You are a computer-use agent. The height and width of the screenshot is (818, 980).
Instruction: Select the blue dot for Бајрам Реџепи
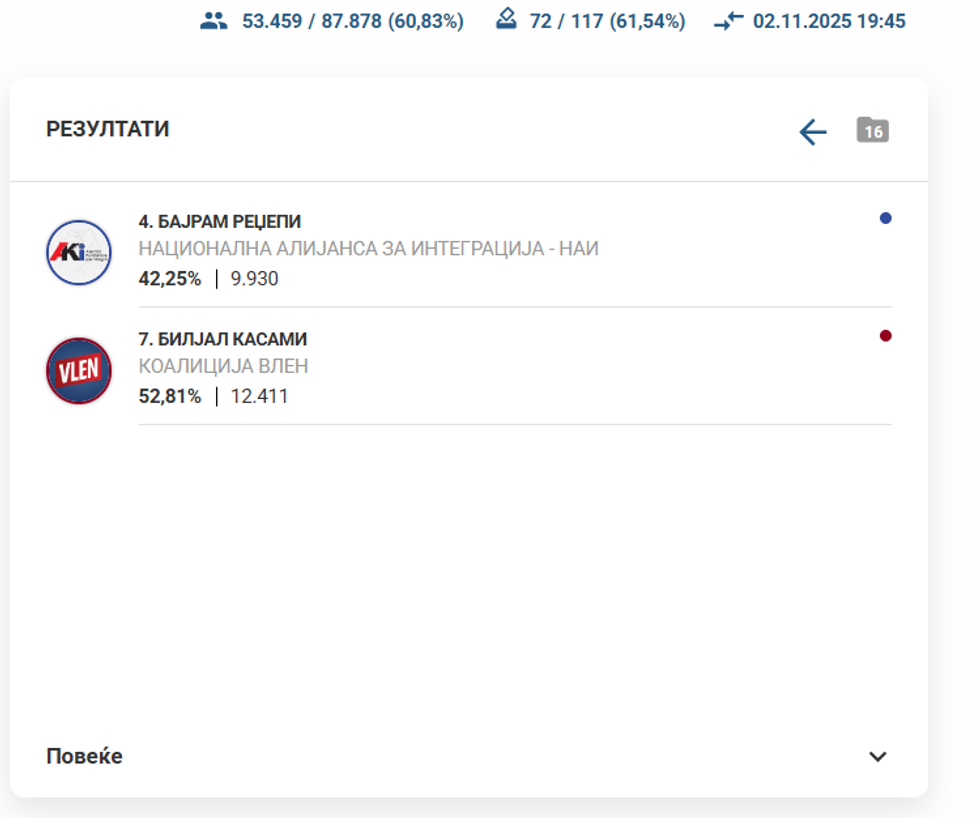(x=885, y=218)
